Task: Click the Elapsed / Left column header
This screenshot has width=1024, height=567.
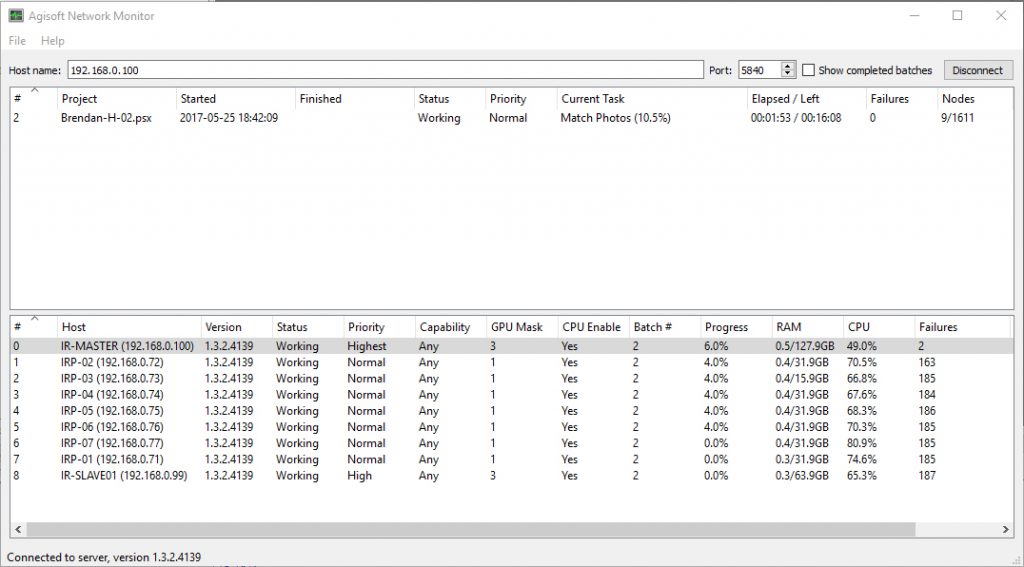Action: pos(807,99)
